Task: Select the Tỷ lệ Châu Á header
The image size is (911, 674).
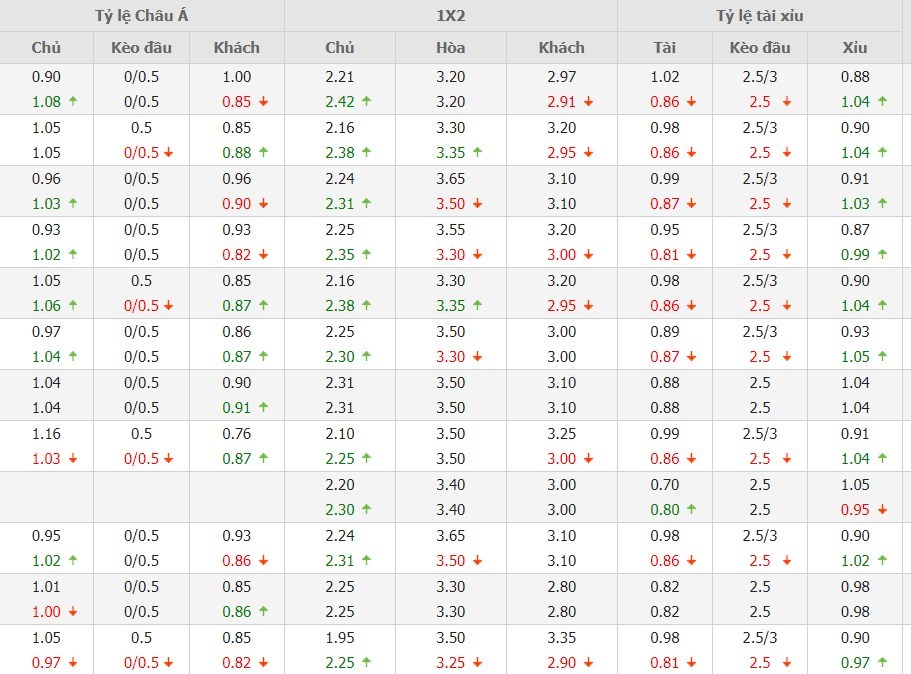Action: click(x=141, y=16)
